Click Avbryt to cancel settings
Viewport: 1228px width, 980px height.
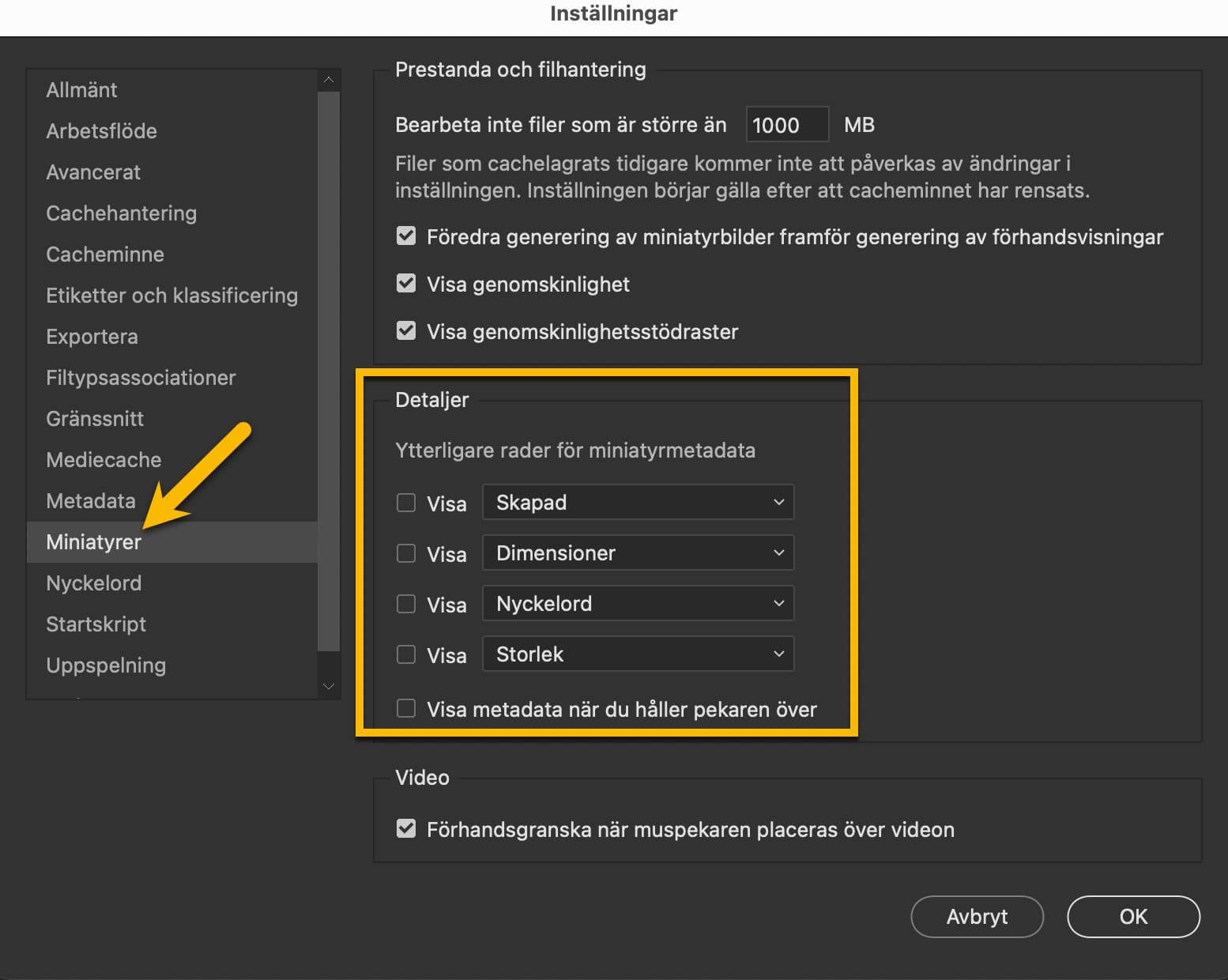tap(977, 917)
